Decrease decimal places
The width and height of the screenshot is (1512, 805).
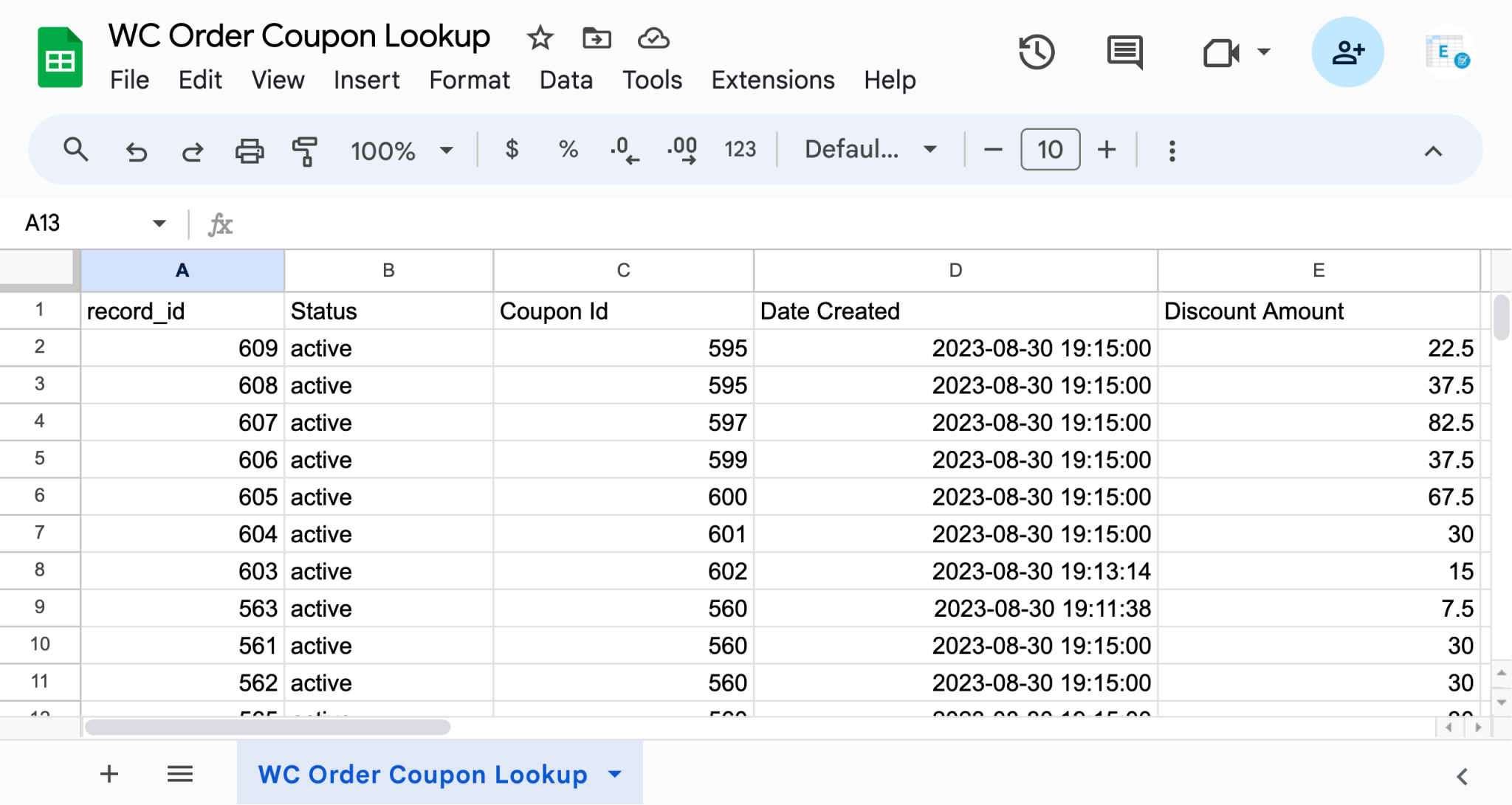(624, 150)
